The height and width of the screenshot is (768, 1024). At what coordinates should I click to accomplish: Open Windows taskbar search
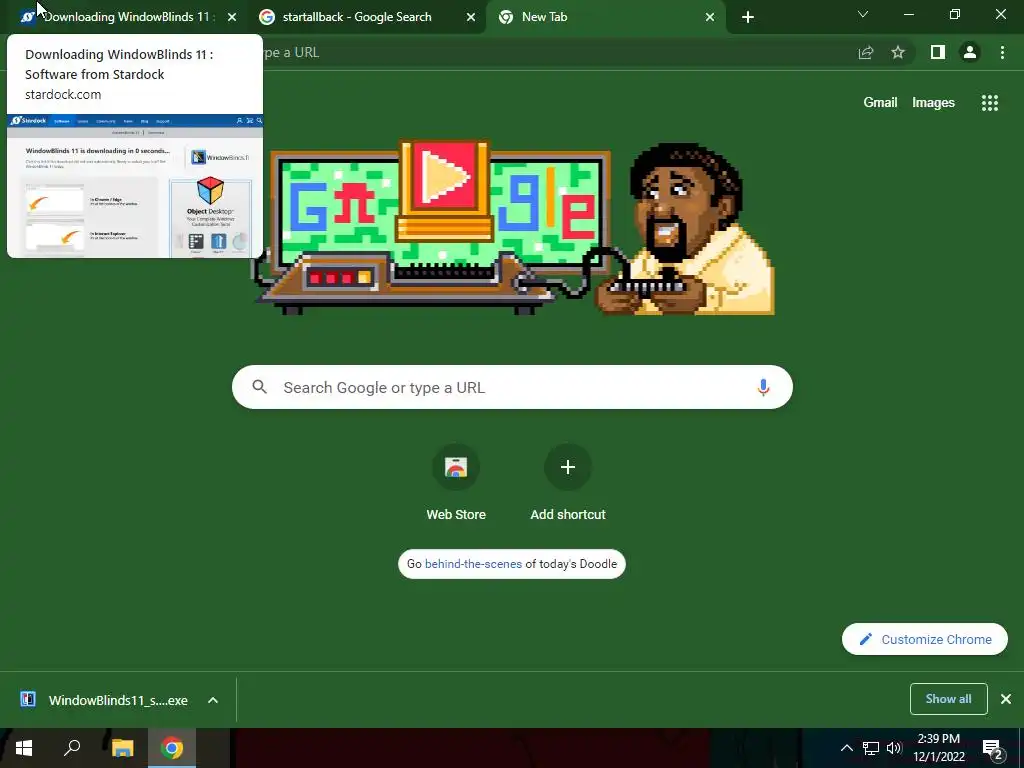click(72, 748)
